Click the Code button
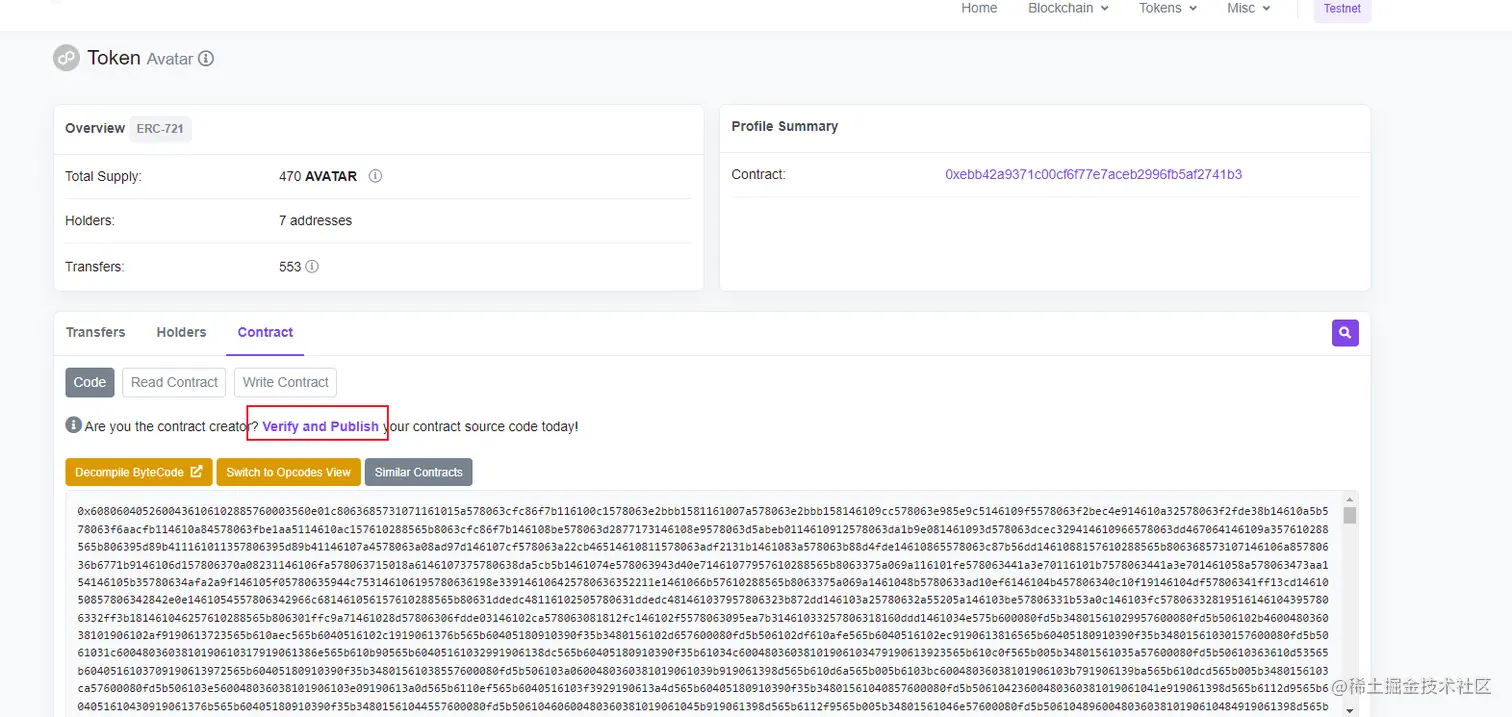Viewport: 1512px width, 717px height. tap(90, 382)
